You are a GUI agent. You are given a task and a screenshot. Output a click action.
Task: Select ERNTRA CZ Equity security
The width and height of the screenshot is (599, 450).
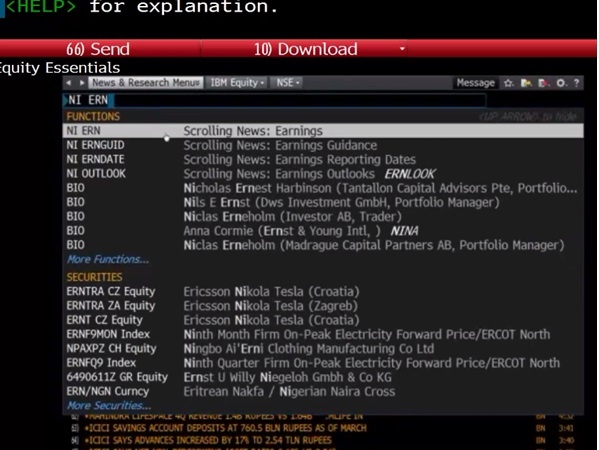coord(323,291)
